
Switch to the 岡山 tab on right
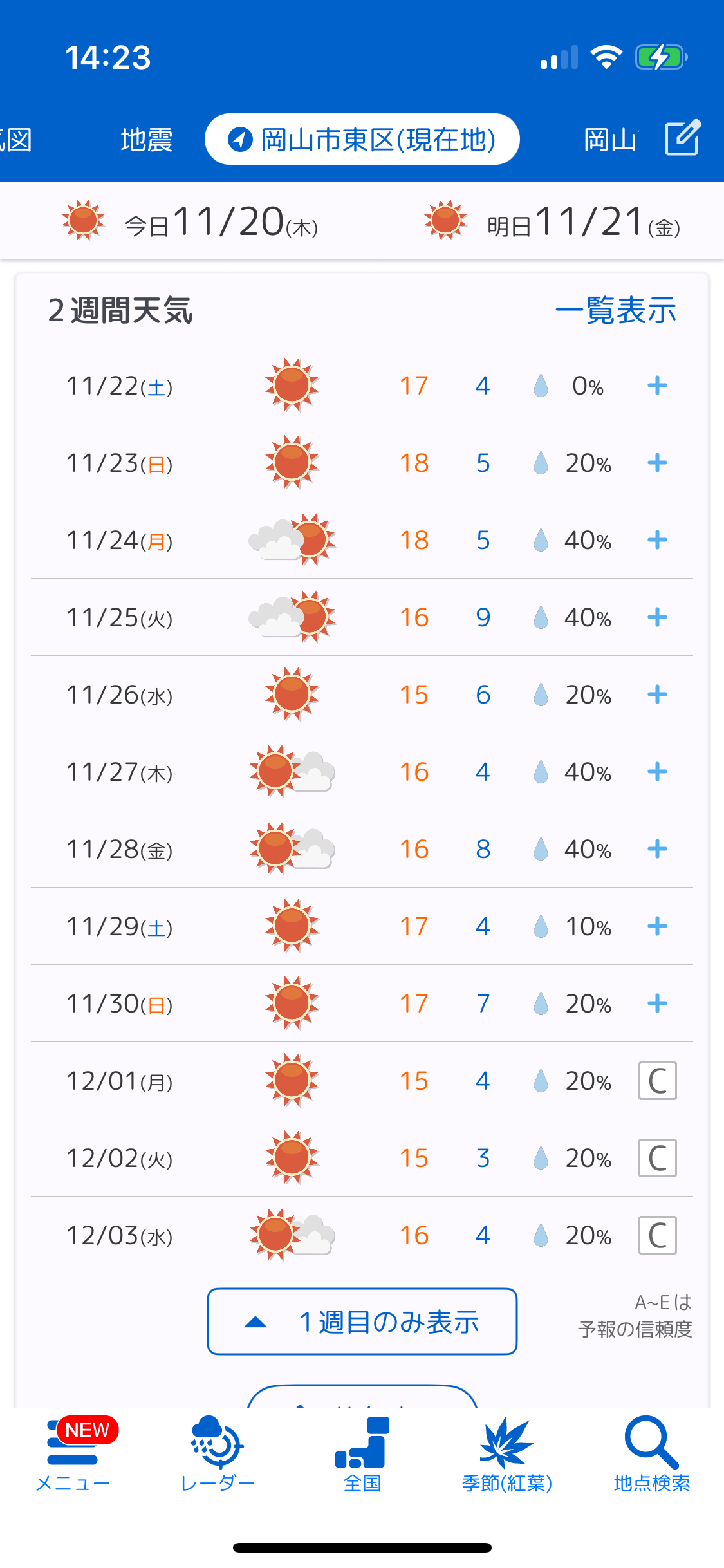tap(610, 140)
